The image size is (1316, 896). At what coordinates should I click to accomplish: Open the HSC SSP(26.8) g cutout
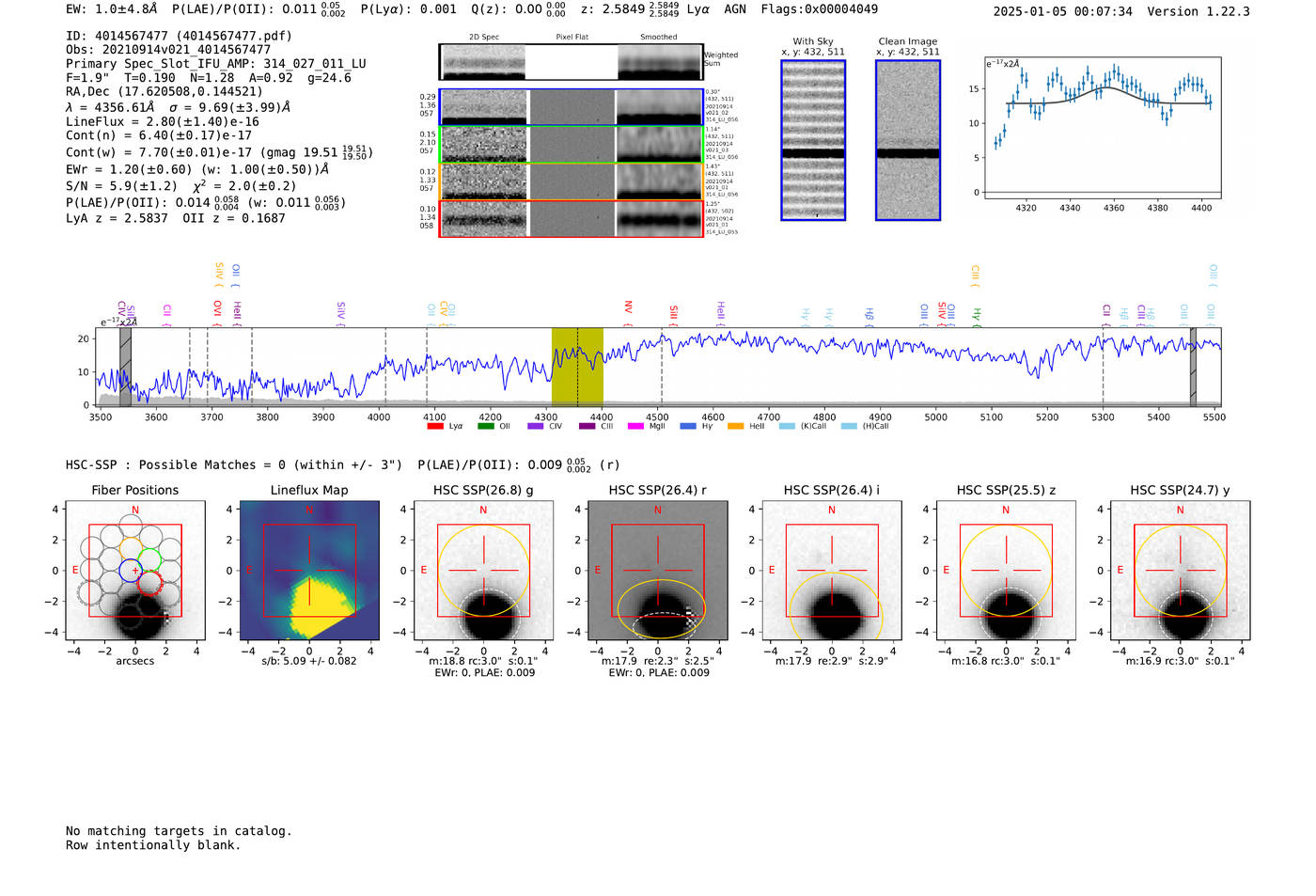483,572
